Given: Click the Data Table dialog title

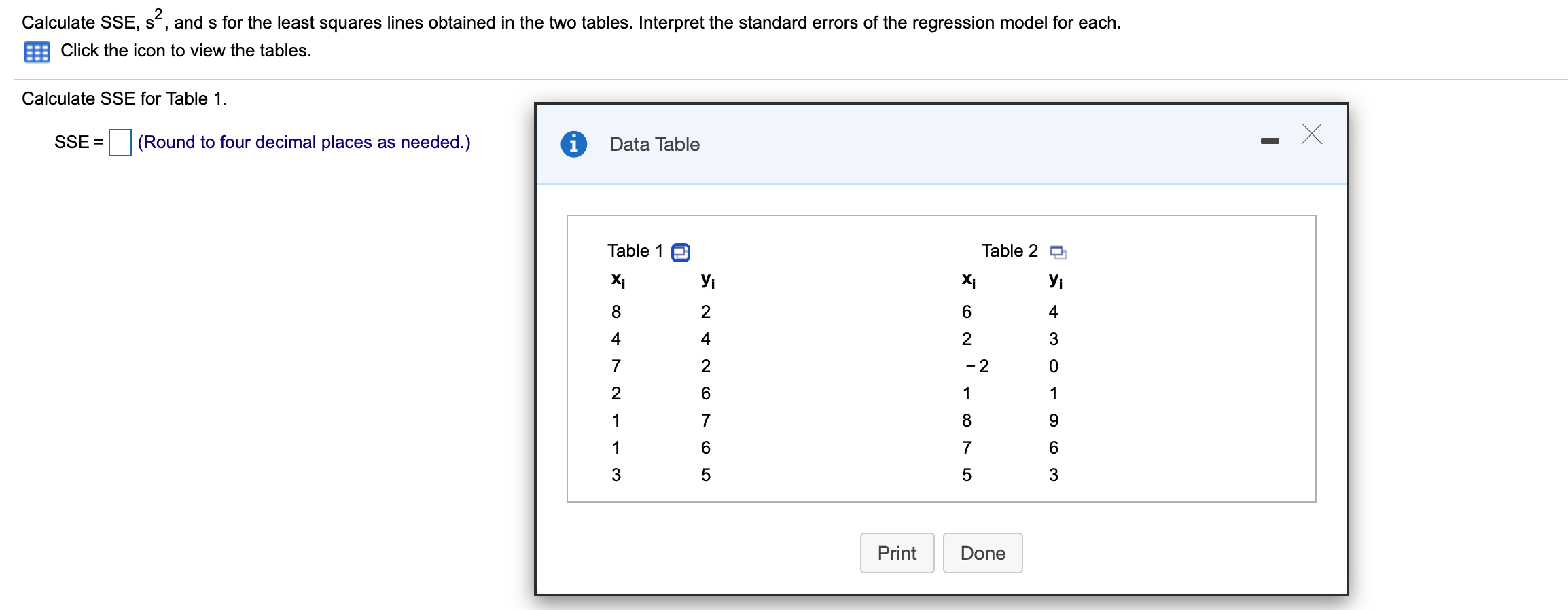Looking at the screenshot, I should coord(654,144).
